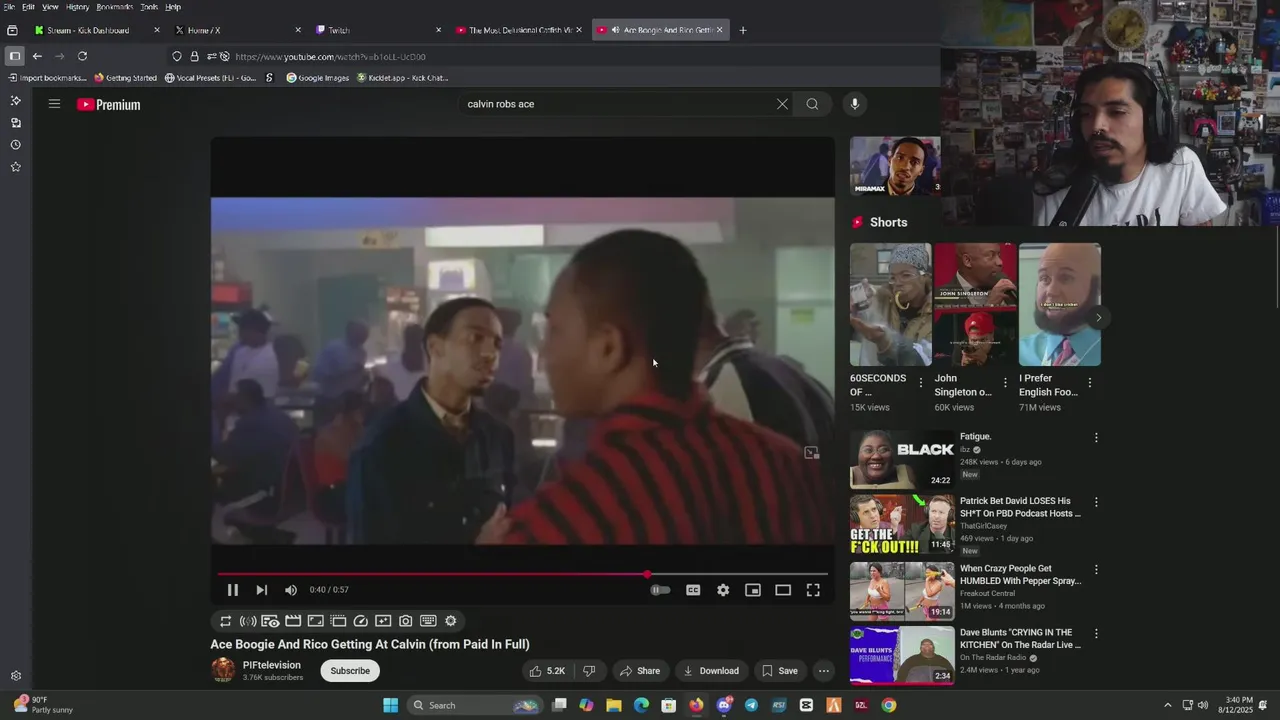Click the sound boost icon under player

click(x=248, y=621)
